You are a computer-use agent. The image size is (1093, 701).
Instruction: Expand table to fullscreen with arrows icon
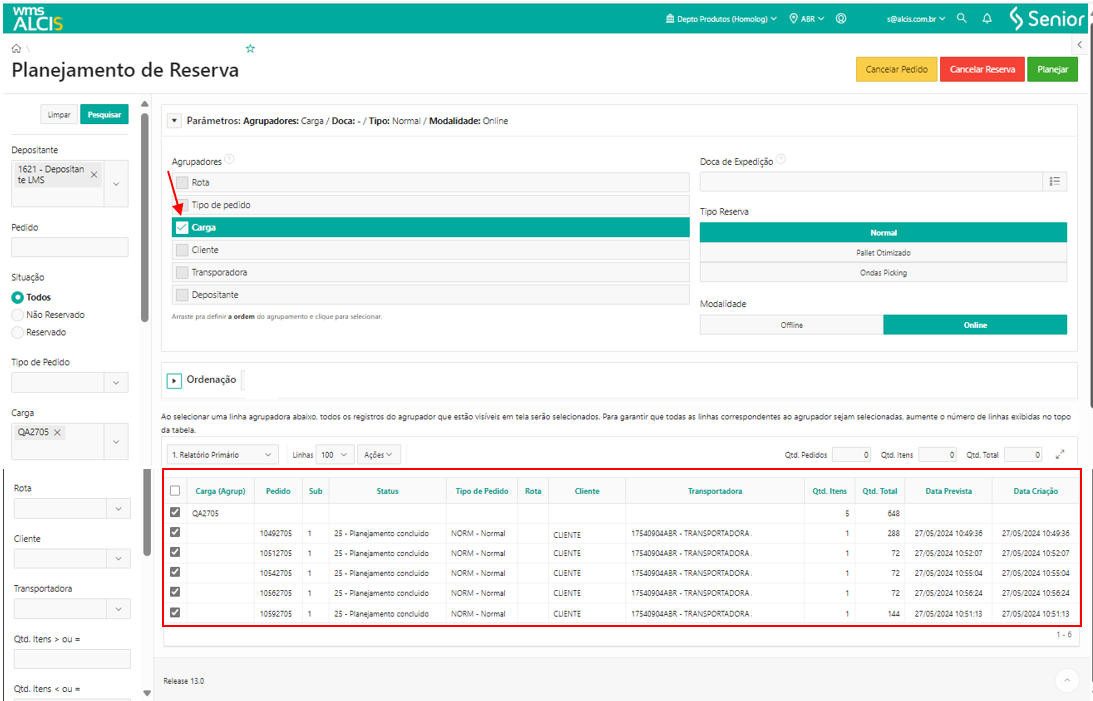click(1060, 454)
